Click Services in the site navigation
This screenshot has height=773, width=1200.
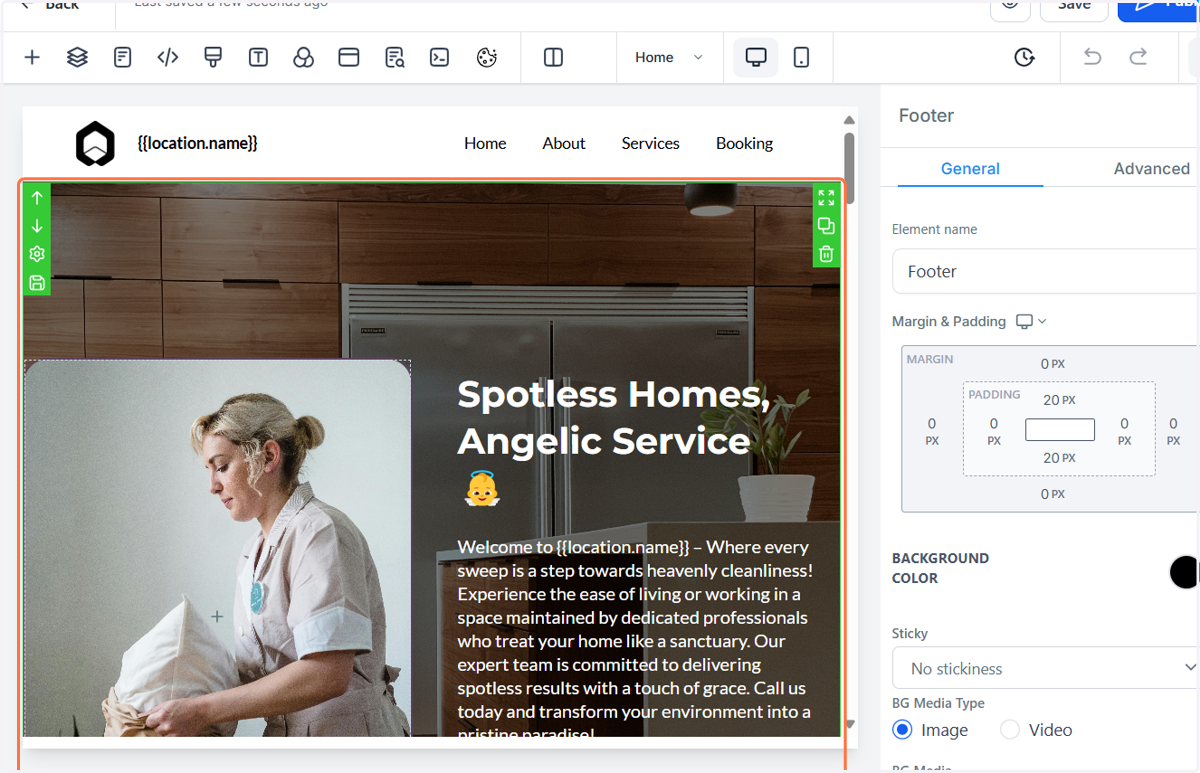tap(650, 143)
